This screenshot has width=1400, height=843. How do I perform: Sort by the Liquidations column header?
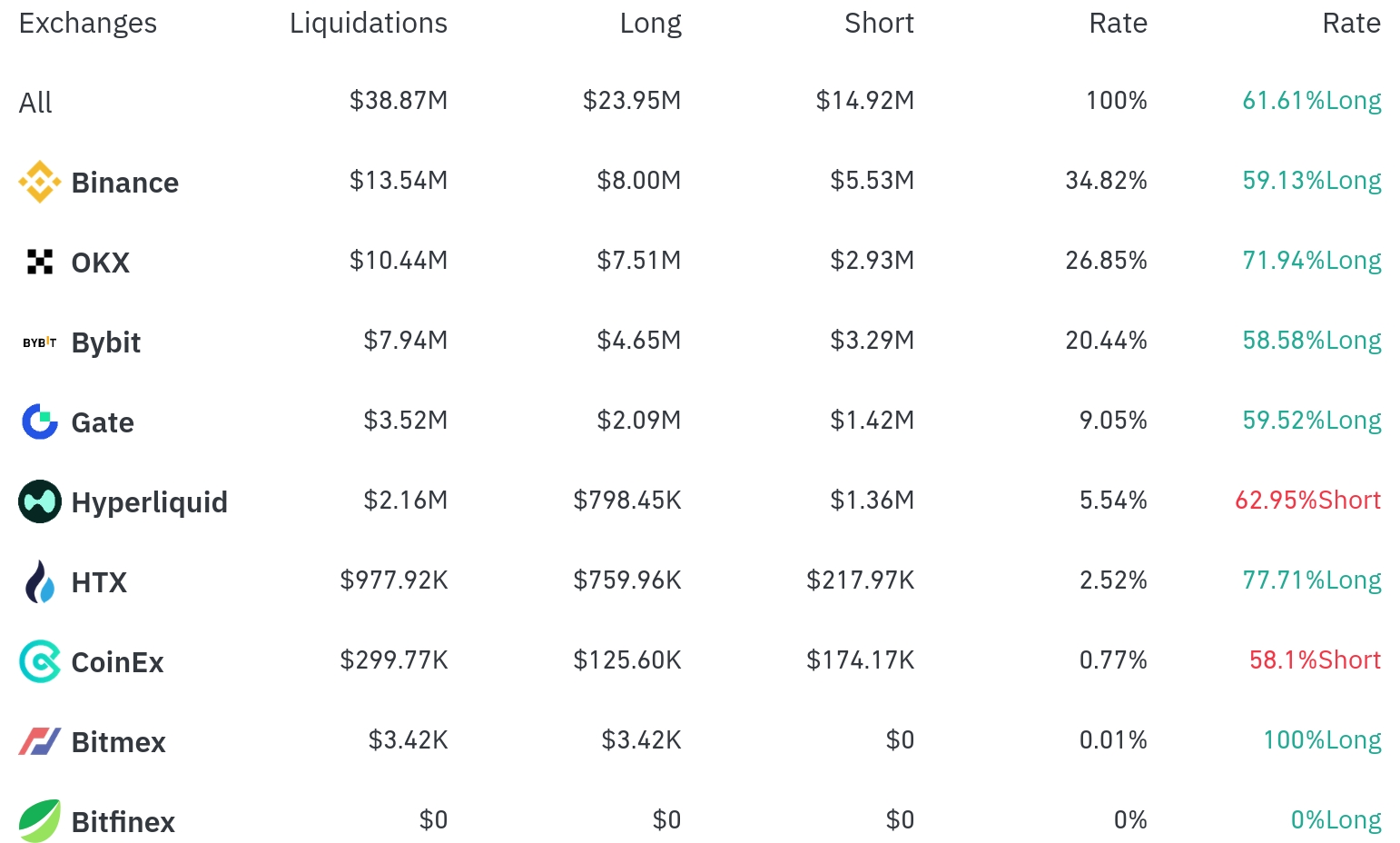point(368,23)
